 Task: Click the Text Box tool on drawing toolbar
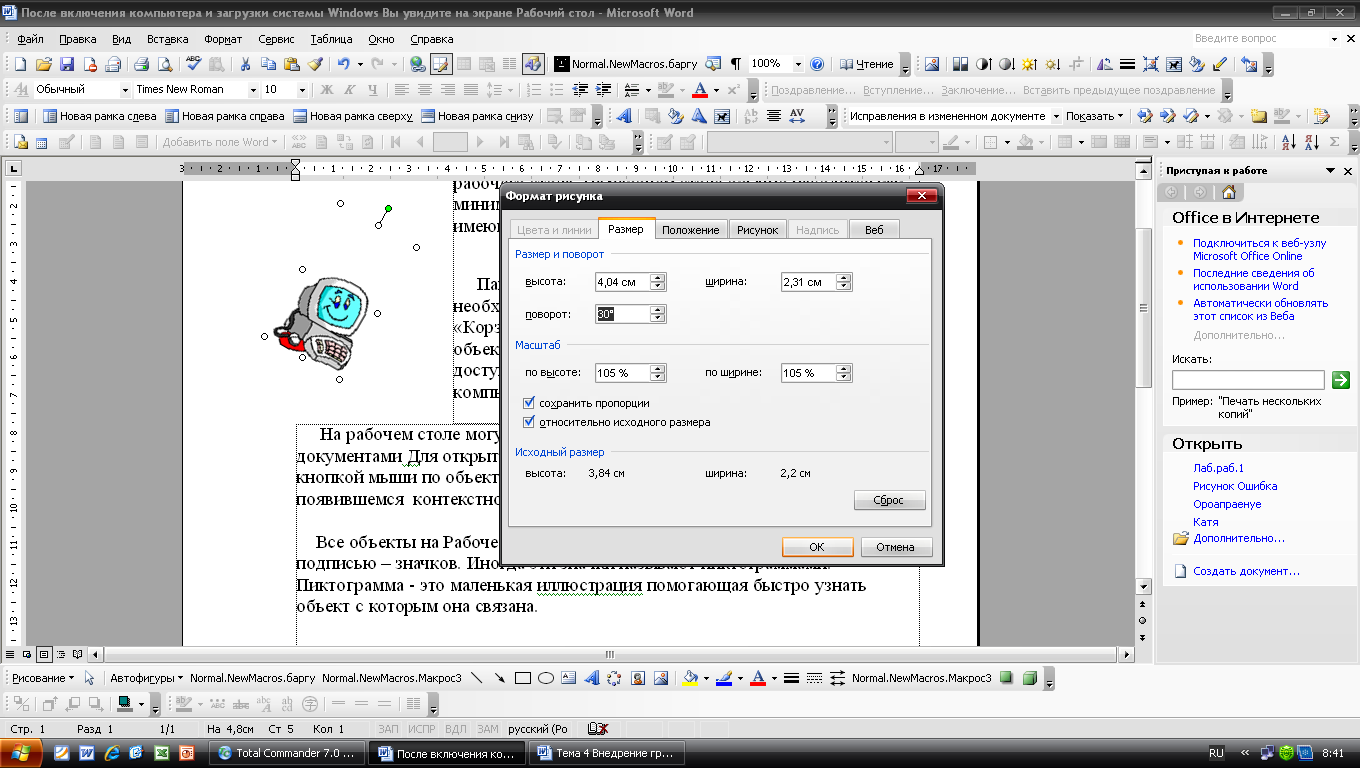(568, 678)
